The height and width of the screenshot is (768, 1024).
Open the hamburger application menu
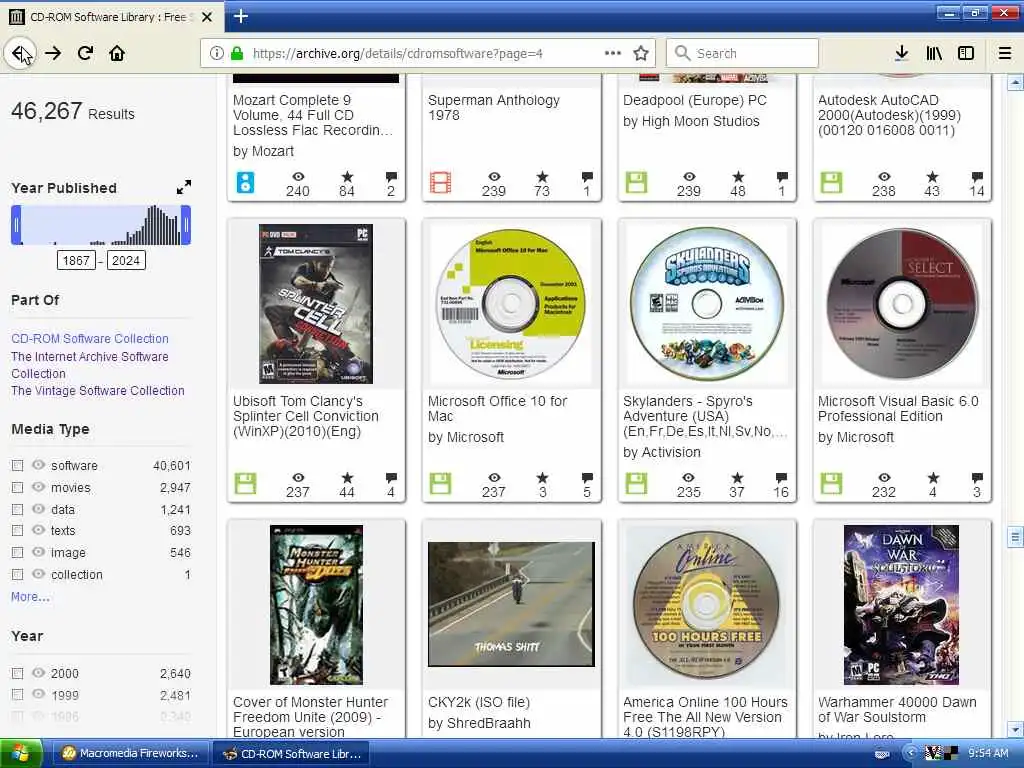1005,54
